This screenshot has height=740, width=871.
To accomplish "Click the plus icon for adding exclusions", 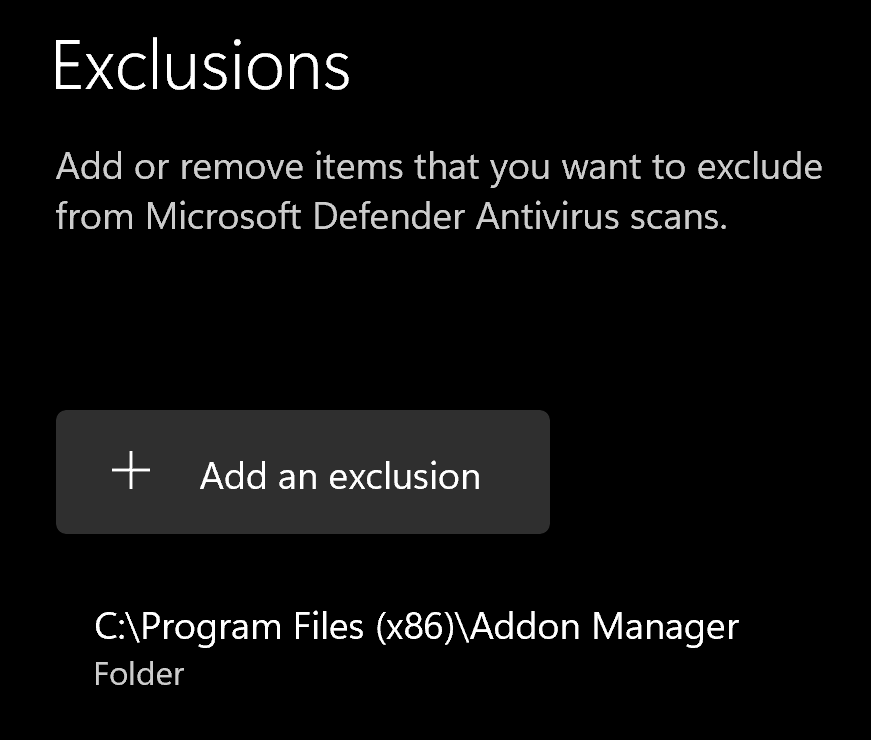I will point(131,471).
